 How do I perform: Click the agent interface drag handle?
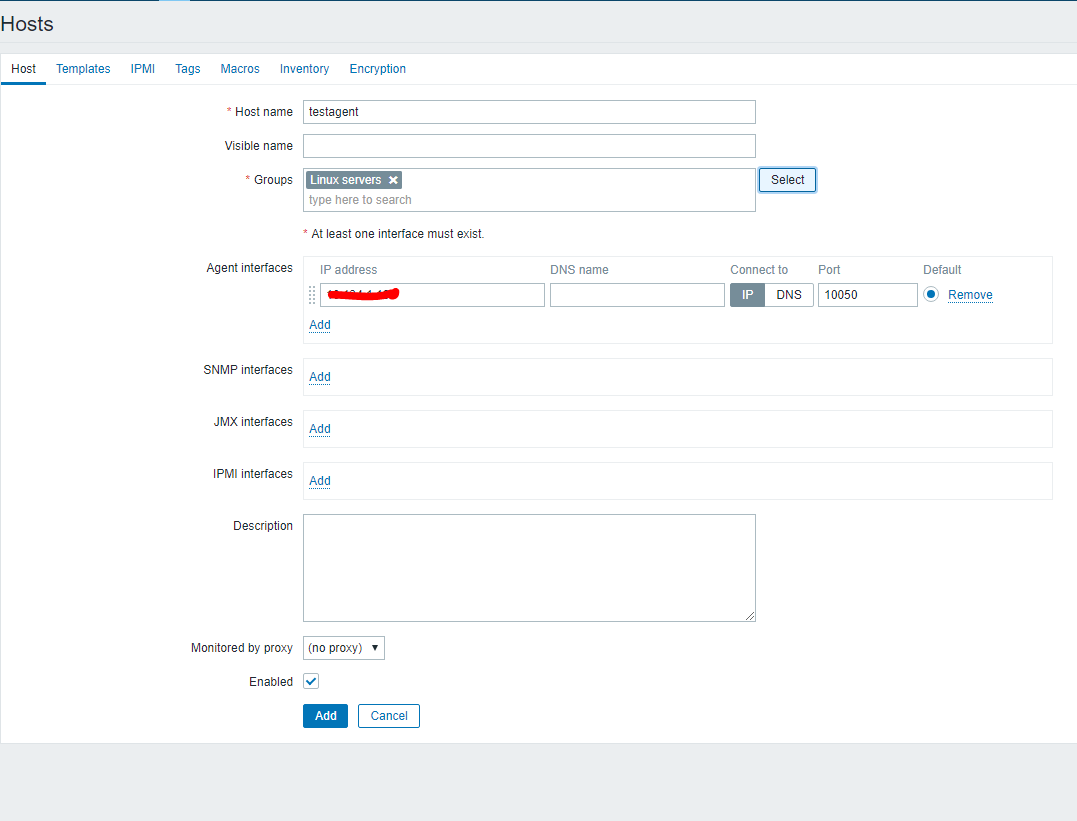(x=312, y=295)
